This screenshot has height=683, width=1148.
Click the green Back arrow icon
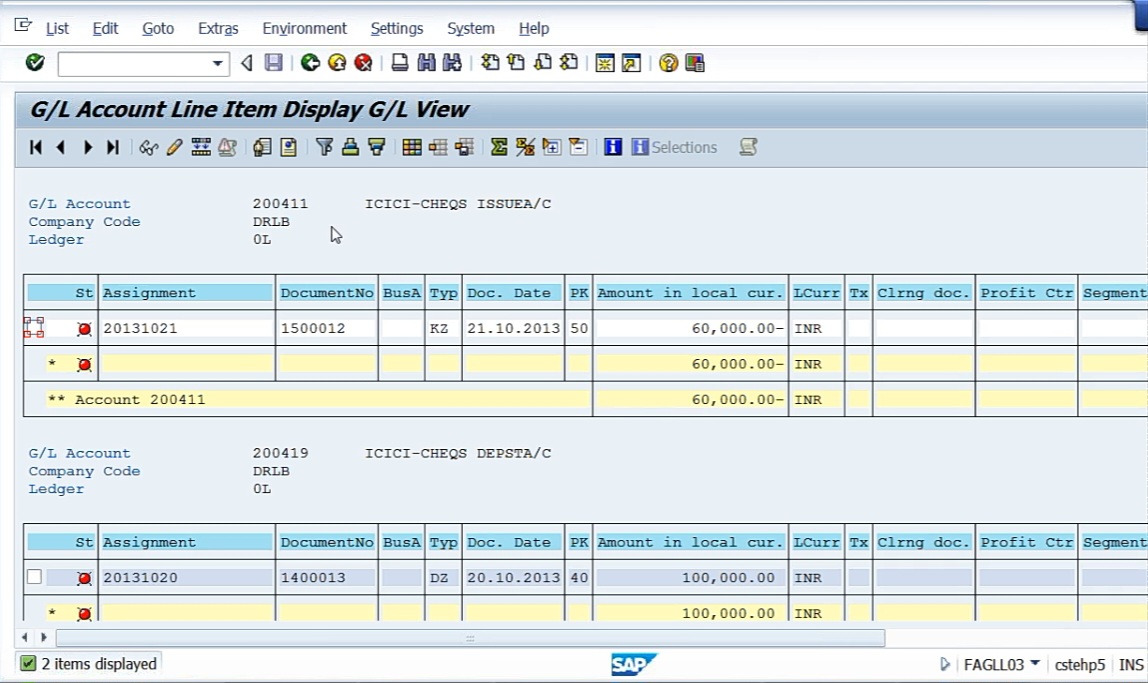tap(310, 63)
